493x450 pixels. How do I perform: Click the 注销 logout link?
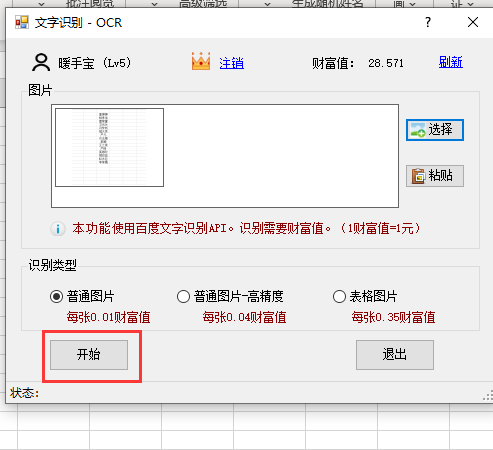point(232,63)
